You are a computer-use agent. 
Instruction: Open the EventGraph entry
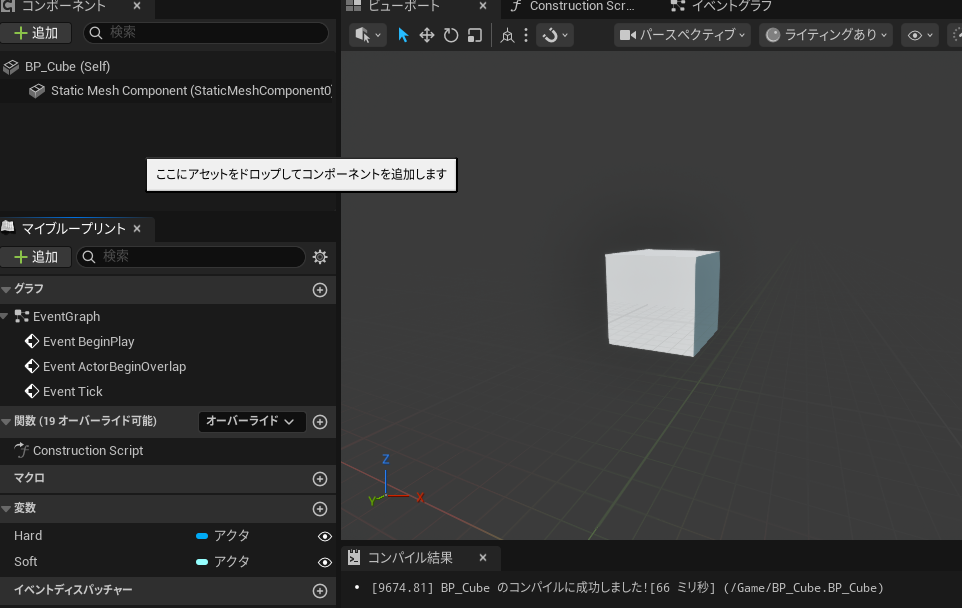click(x=66, y=317)
